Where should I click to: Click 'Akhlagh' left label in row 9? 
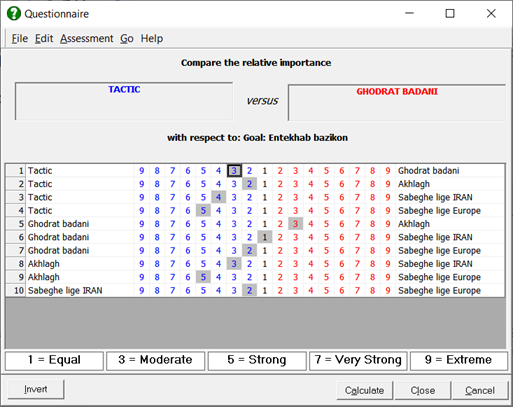click(44, 277)
